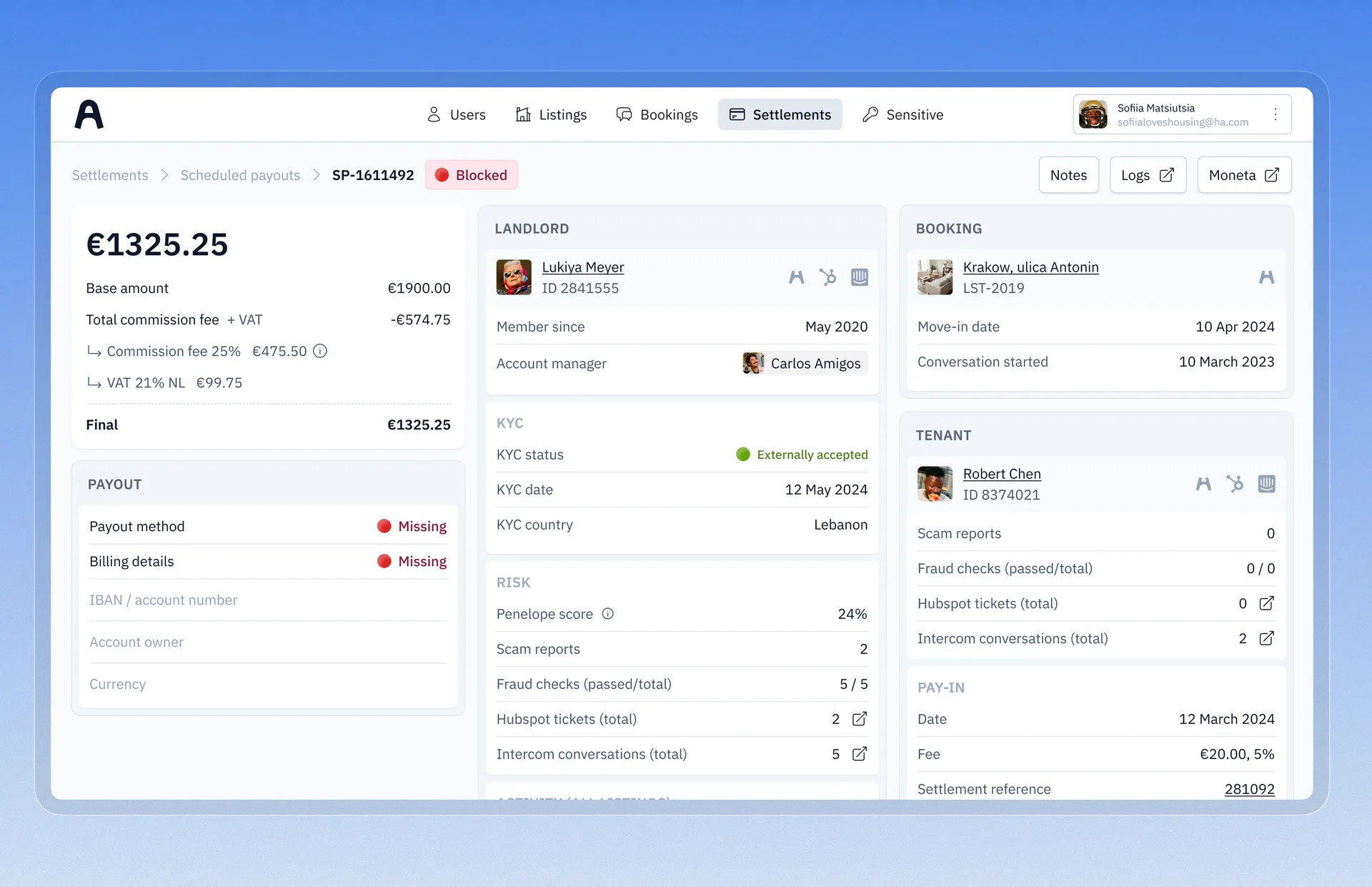Screen dimensions: 1372x887
Task: Open Lukiya Meyer's profile link
Action: [x=582, y=267]
